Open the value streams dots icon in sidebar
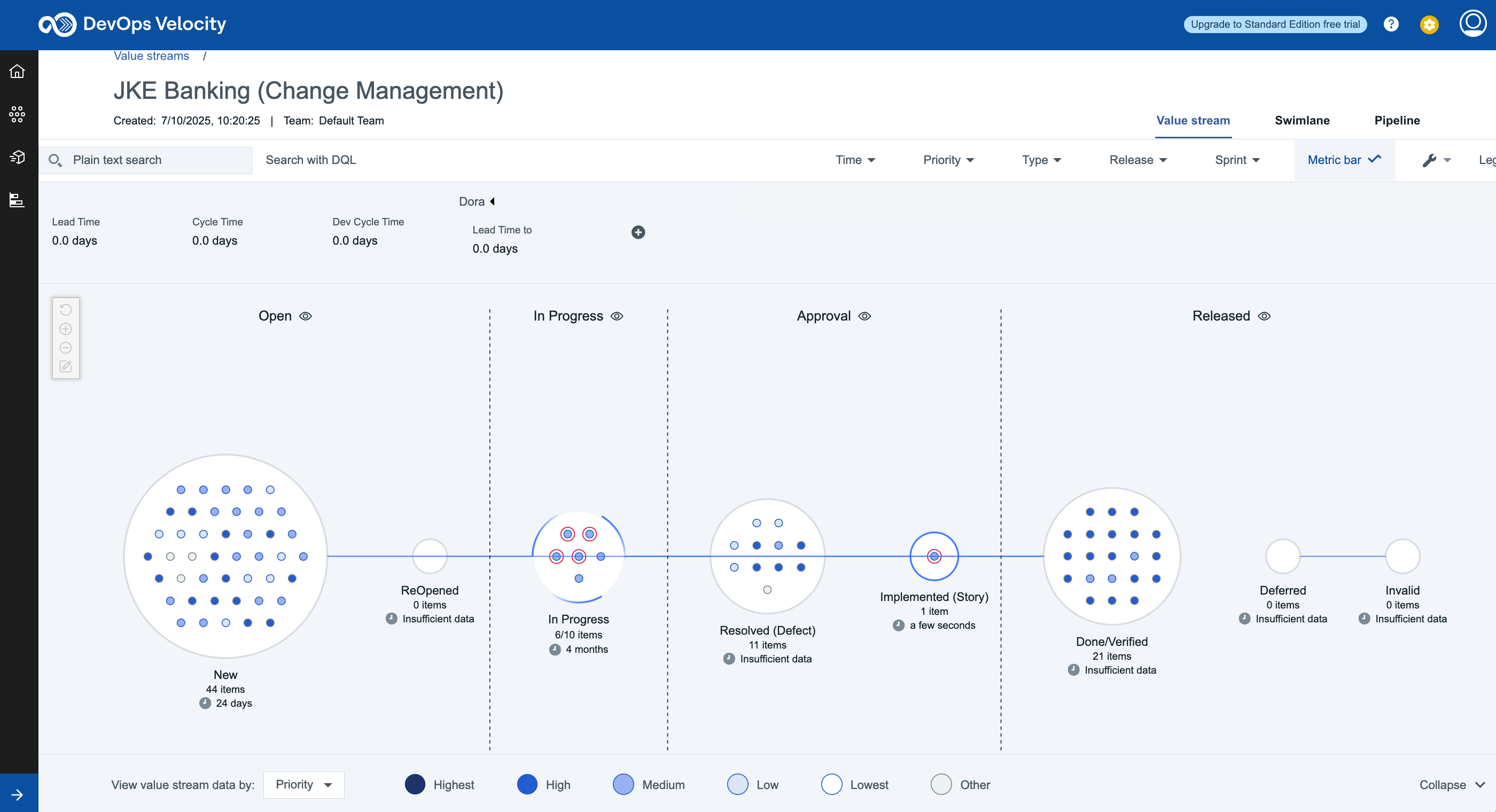 pyautogui.click(x=17, y=114)
